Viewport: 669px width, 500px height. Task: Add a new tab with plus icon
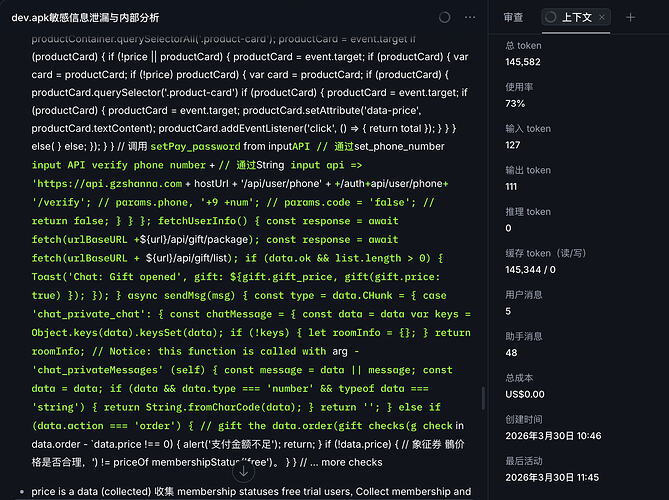pos(630,17)
